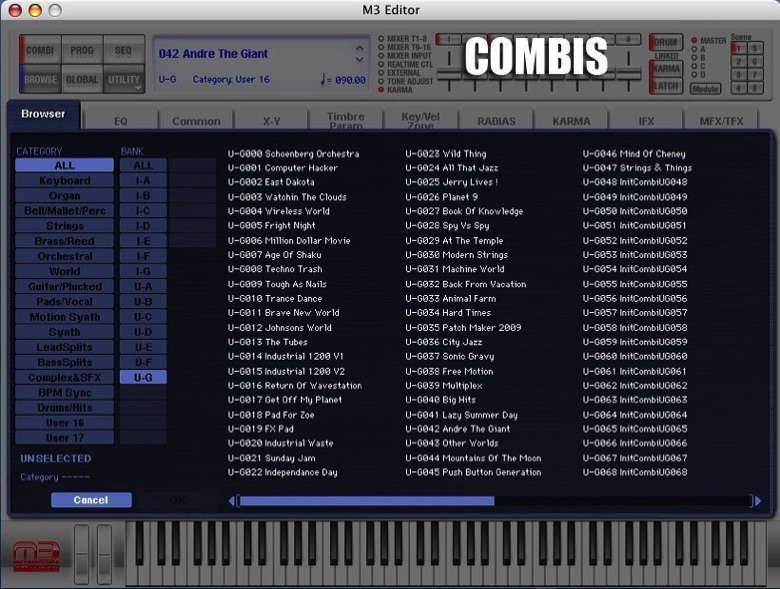Click the tempo note symbol beside 090.00

click(323, 79)
